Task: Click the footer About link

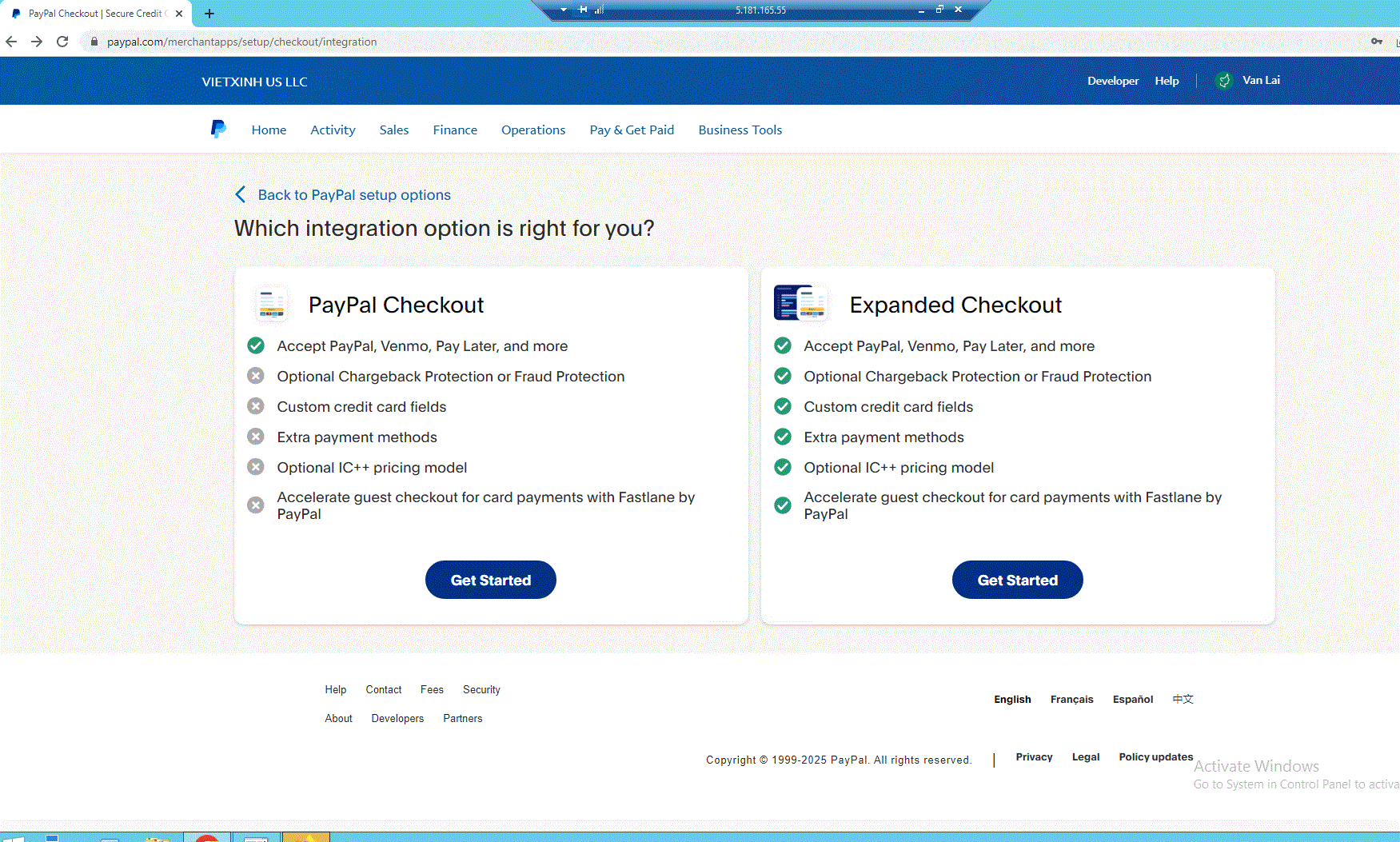Action: coord(338,718)
